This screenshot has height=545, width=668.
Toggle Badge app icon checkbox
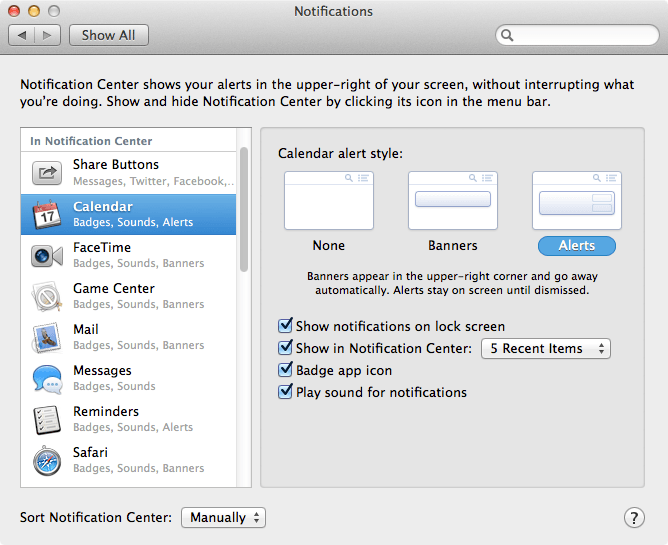tap(286, 370)
